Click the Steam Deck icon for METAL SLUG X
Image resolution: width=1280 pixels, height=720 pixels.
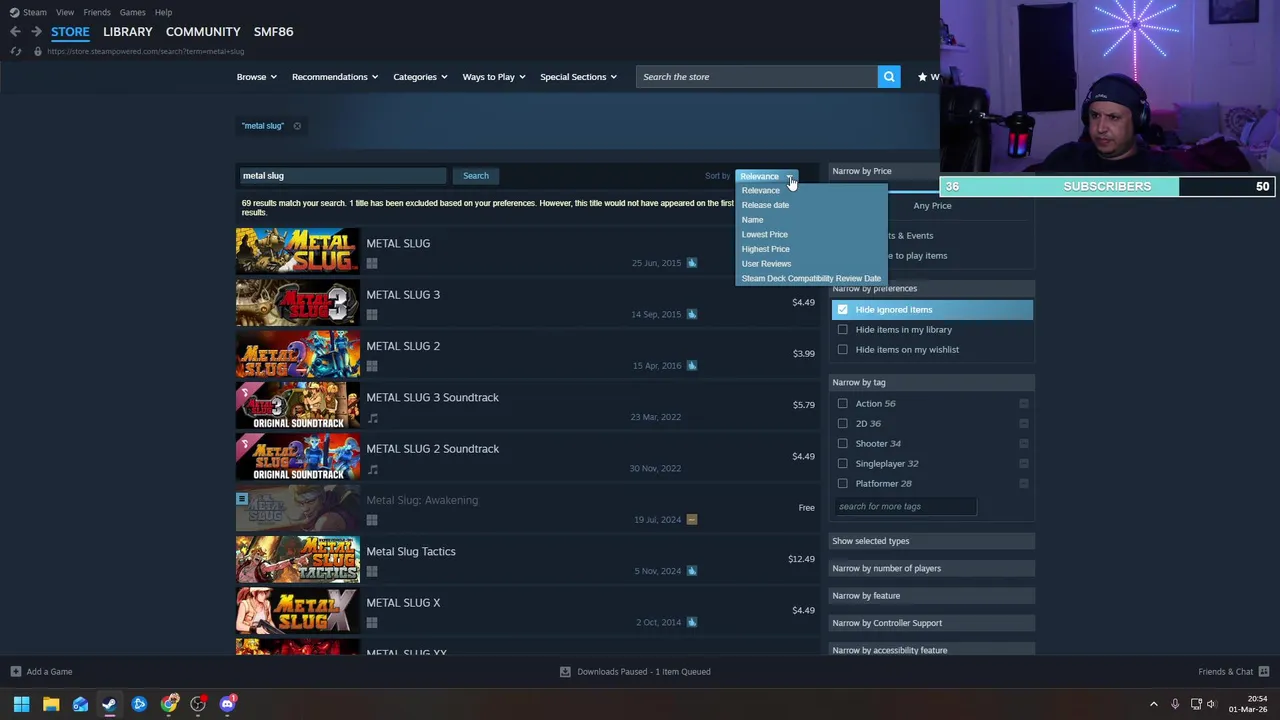point(692,622)
